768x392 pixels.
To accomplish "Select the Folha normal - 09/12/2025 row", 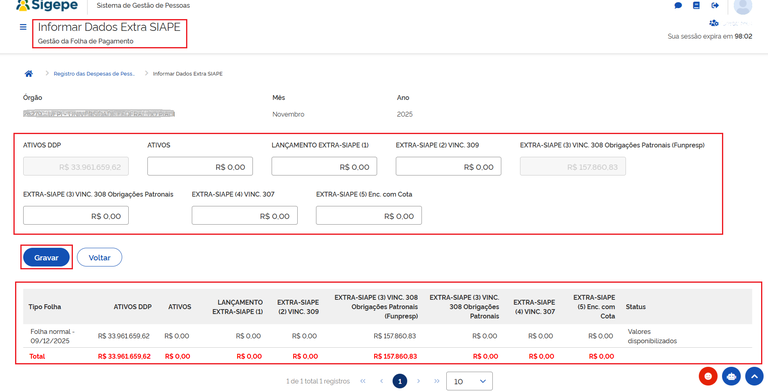I will point(387,336).
